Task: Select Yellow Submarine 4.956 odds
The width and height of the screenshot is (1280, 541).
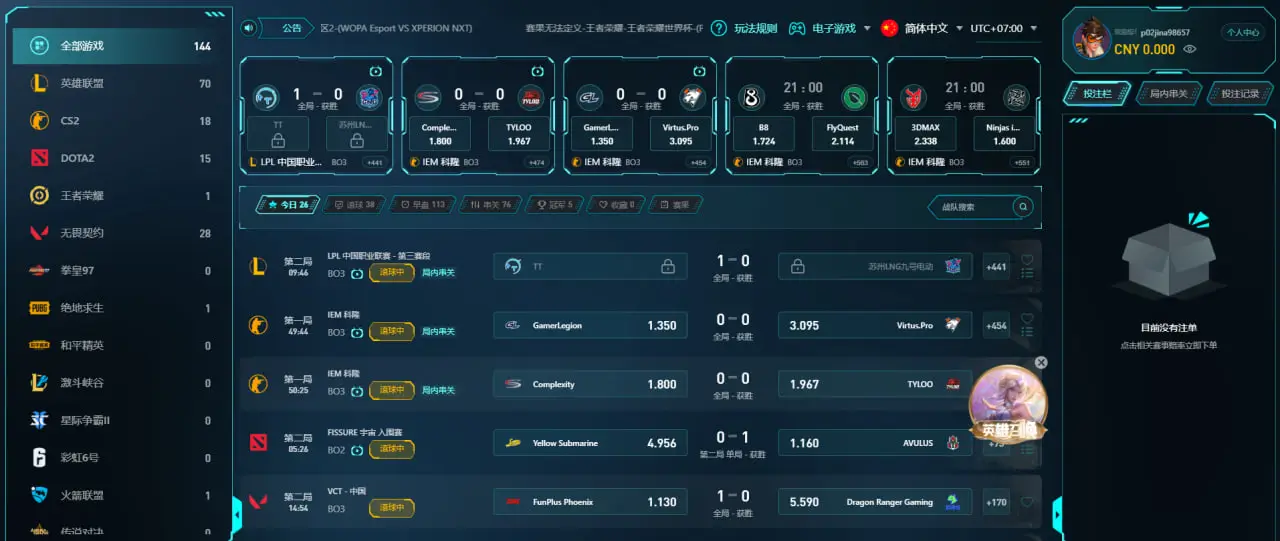Action: coord(590,443)
